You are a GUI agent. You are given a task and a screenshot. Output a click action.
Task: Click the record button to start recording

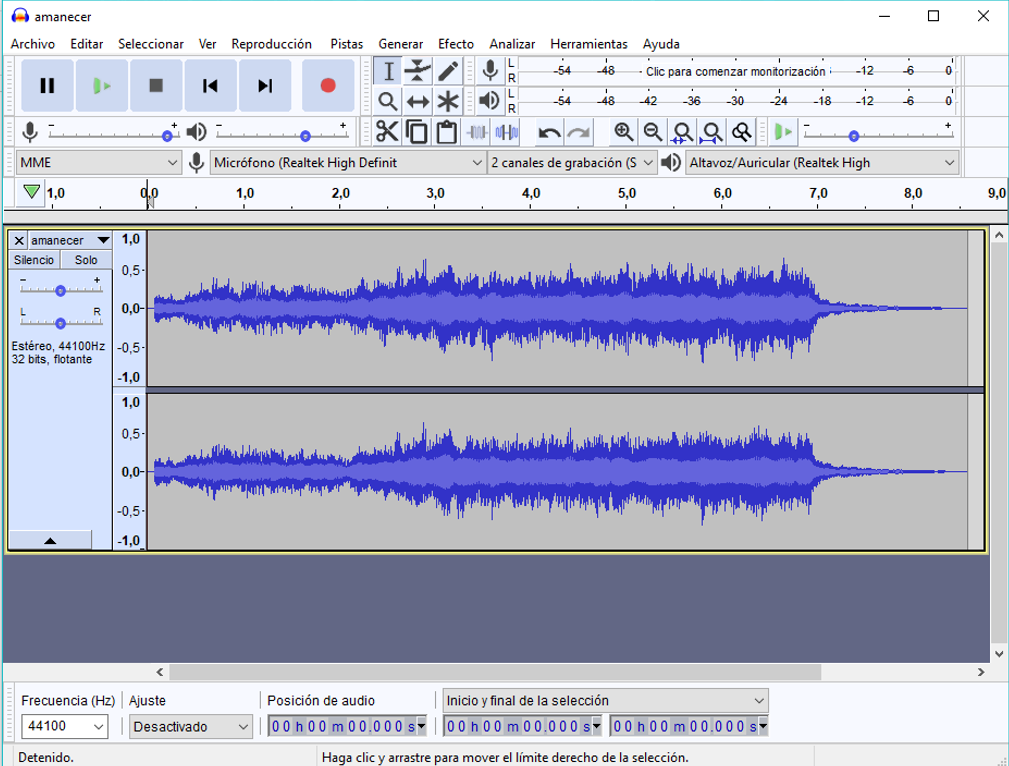[x=326, y=85]
